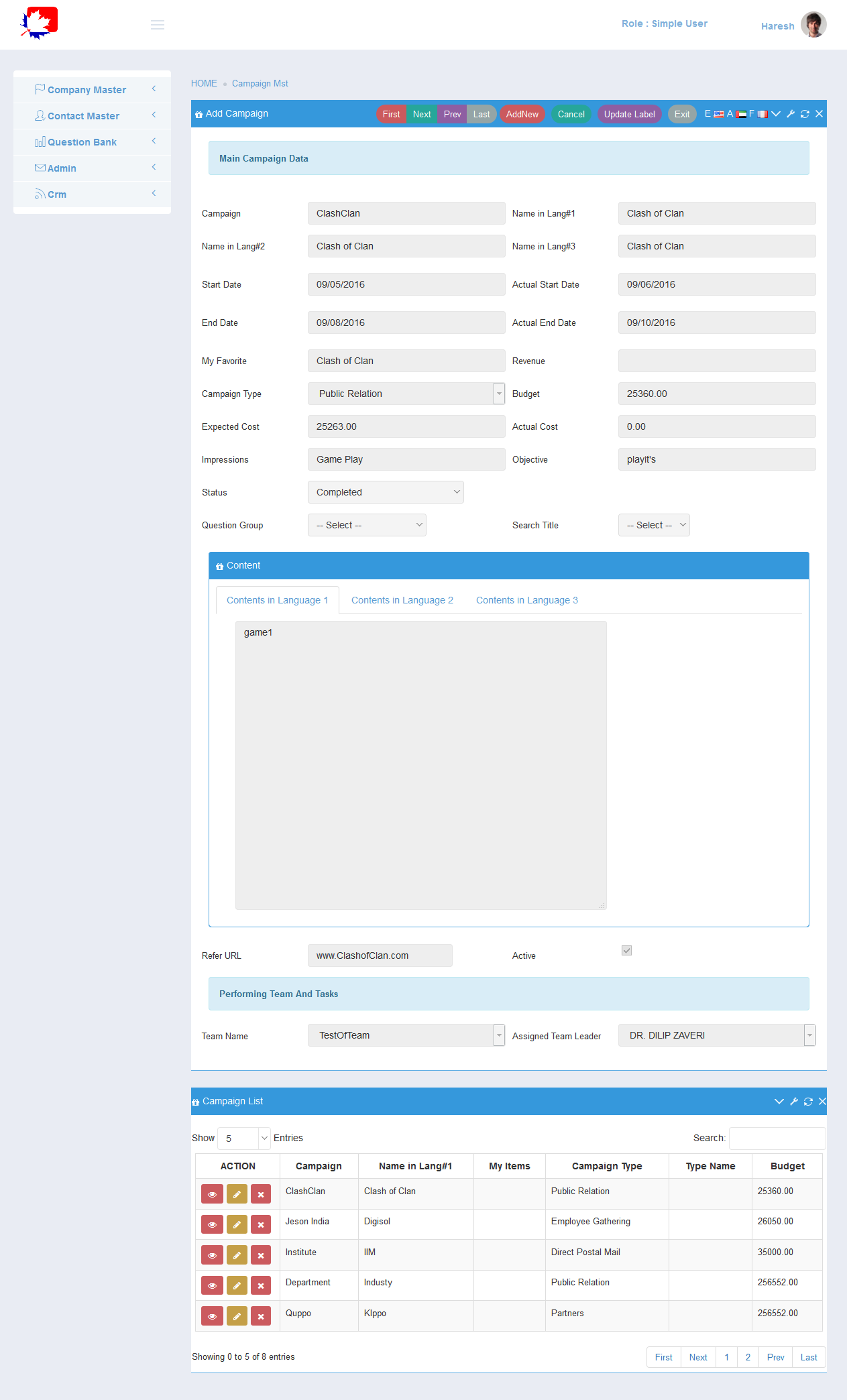Image resolution: width=847 pixels, height=1400 pixels.
Task: Open the Question Group select dropdown
Action: pyautogui.click(x=367, y=525)
